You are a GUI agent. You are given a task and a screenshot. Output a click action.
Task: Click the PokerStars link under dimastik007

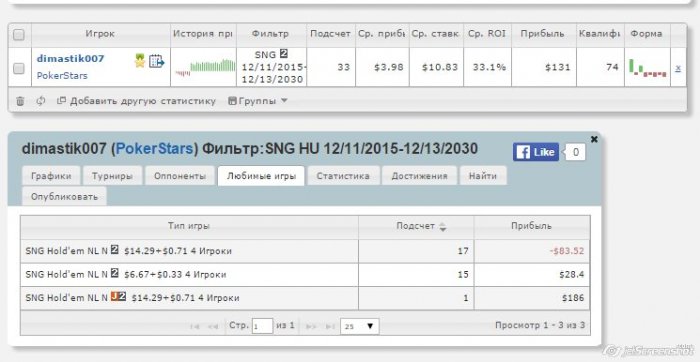[x=62, y=75]
